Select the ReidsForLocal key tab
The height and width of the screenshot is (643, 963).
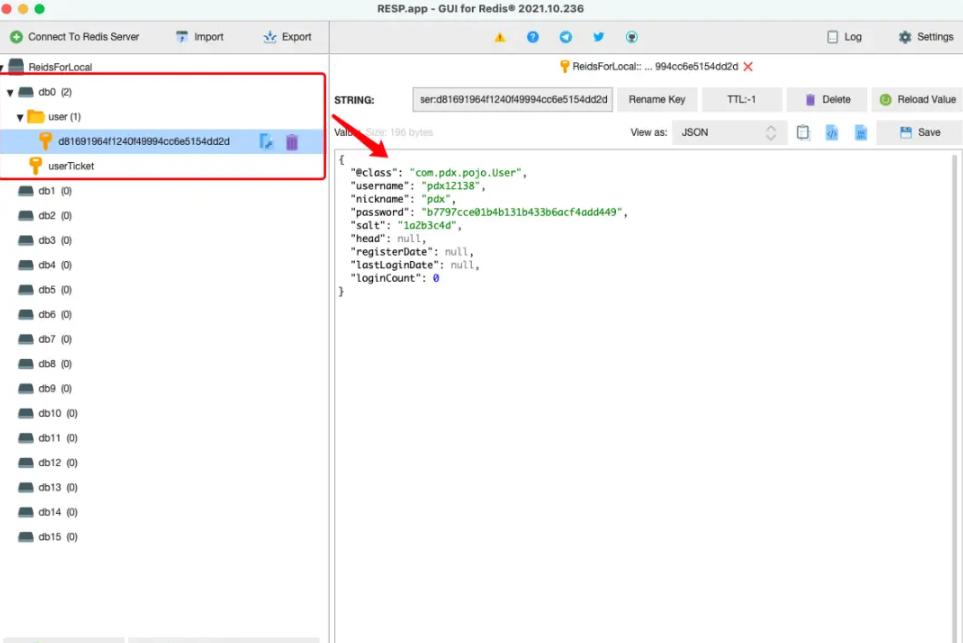pyautogui.click(x=655, y=66)
